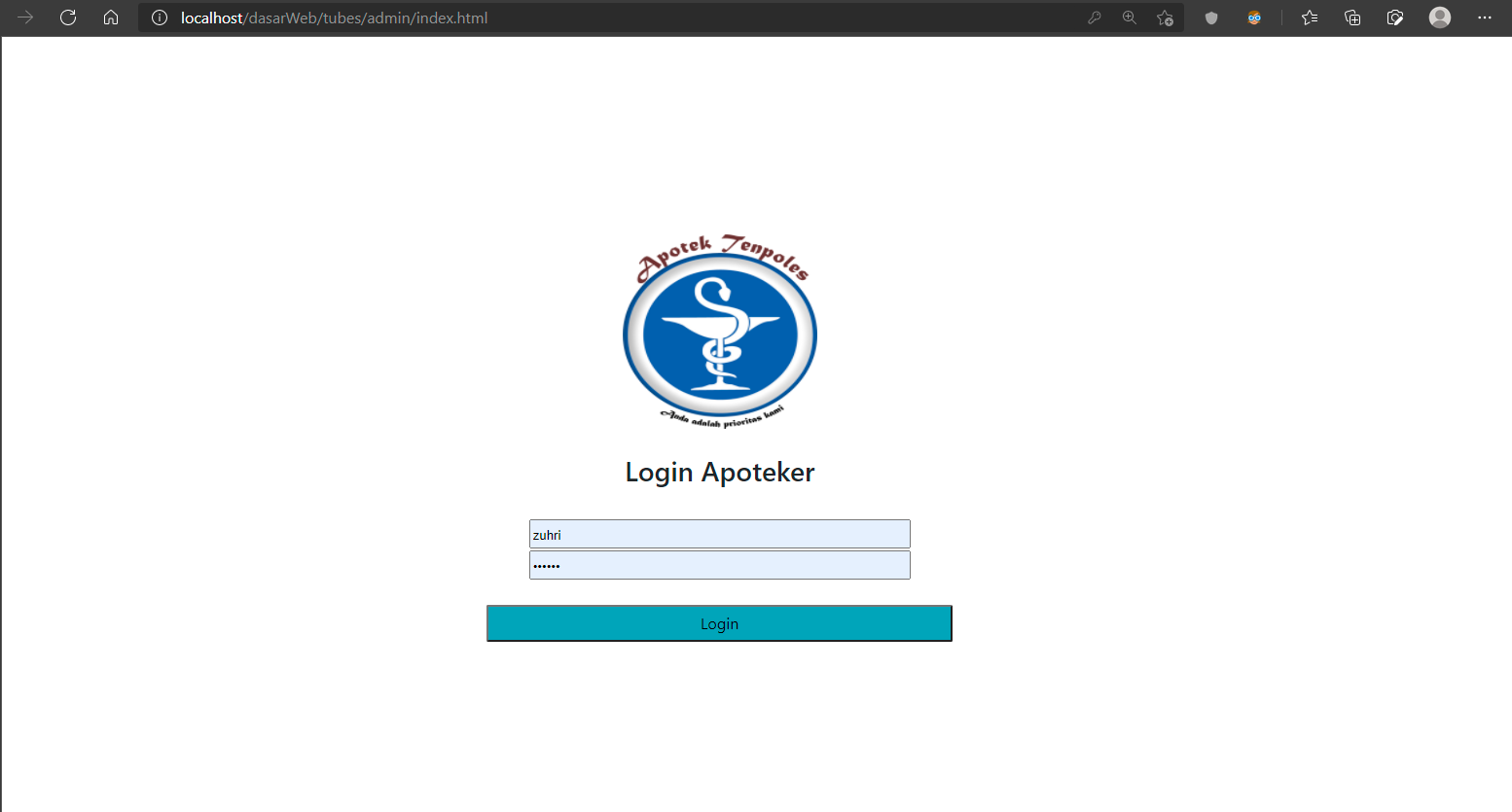Open Settings and more ellipsis menu
This screenshot has height=812, width=1512.
point(1485,18)
